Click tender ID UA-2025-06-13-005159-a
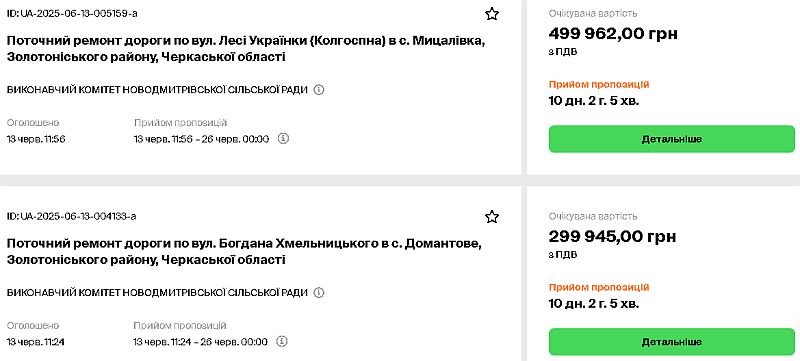Viewport: 800px width, 361px height. (72, 14)
